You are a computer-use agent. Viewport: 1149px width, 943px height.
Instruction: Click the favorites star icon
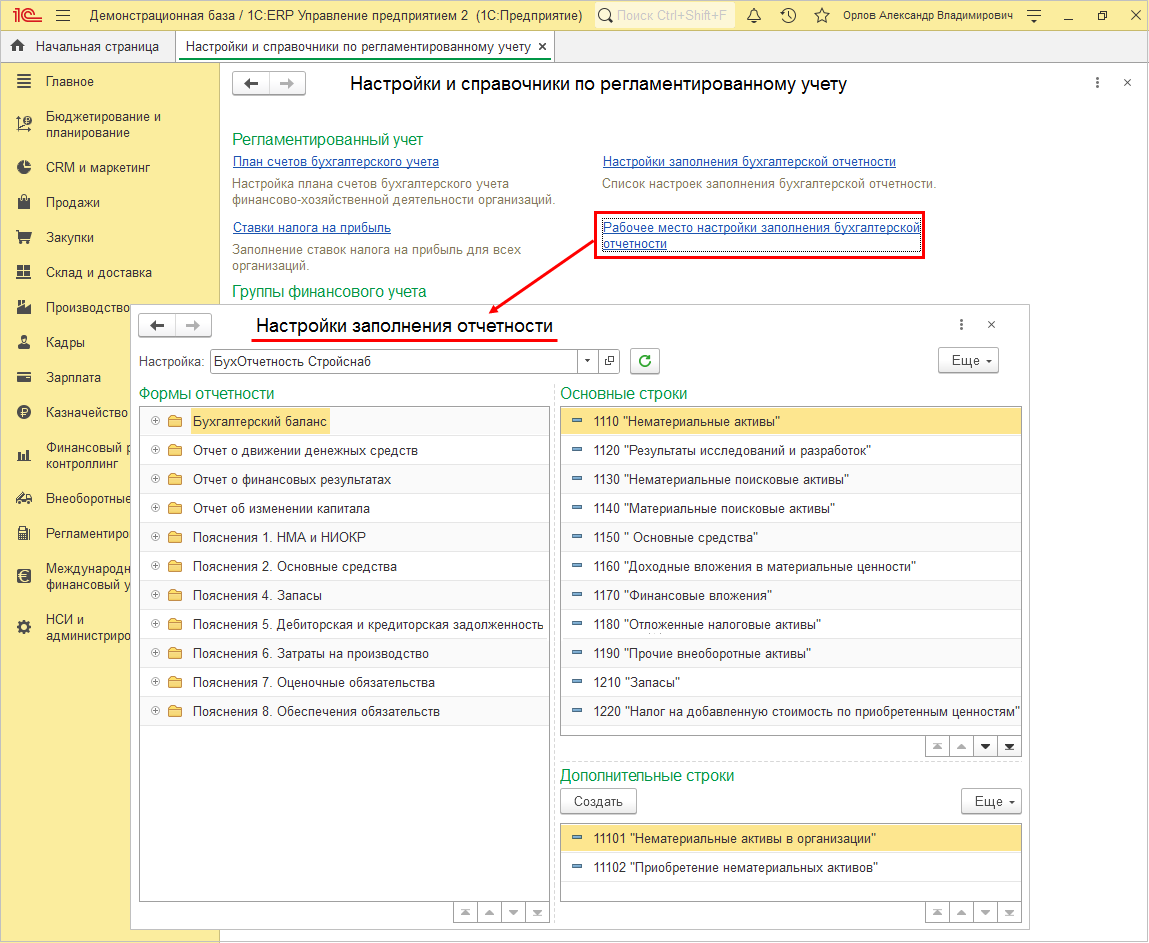pos(822,16)
